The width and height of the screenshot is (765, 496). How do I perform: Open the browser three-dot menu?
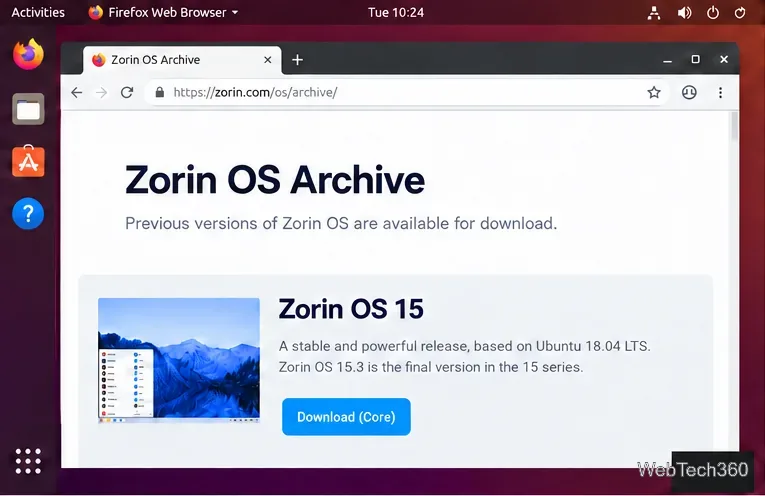(x=720, y=92)
